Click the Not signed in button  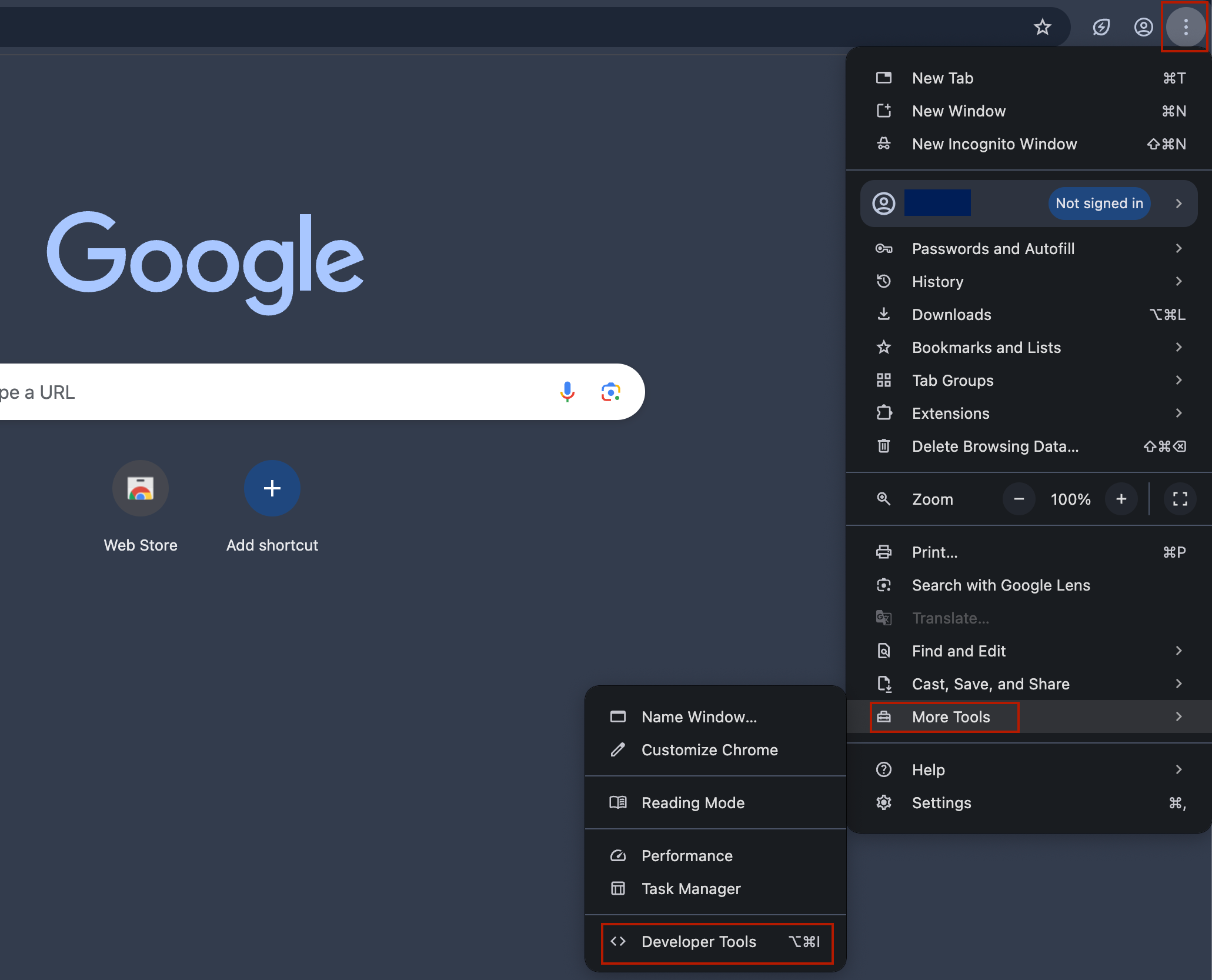coord(1099,204)
